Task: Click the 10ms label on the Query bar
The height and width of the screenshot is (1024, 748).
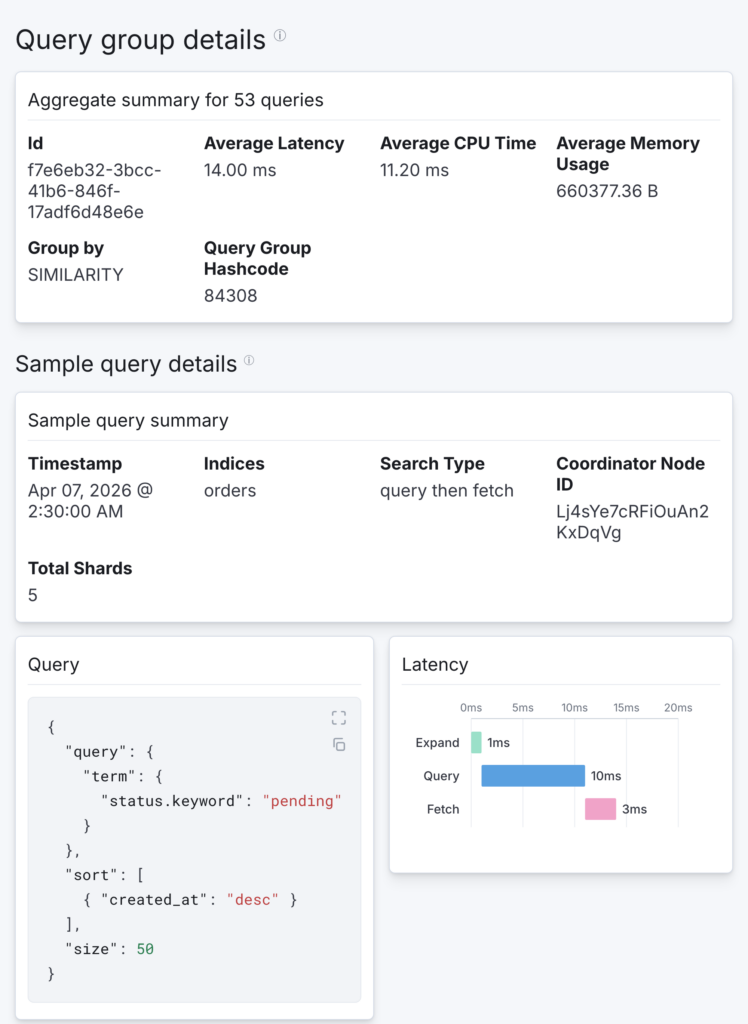Action: pos(606,776)
